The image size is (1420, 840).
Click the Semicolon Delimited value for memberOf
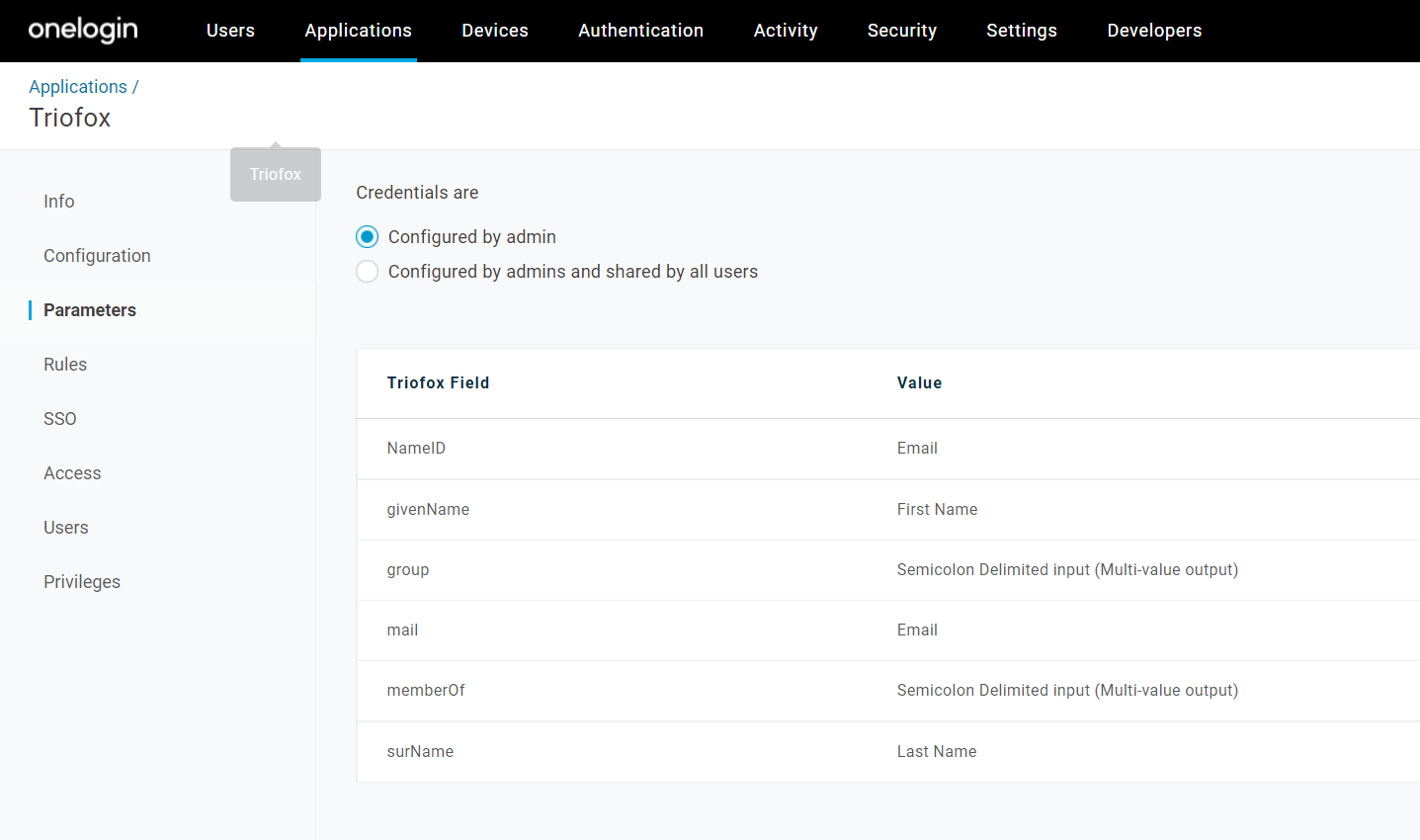pos(1067,691)
